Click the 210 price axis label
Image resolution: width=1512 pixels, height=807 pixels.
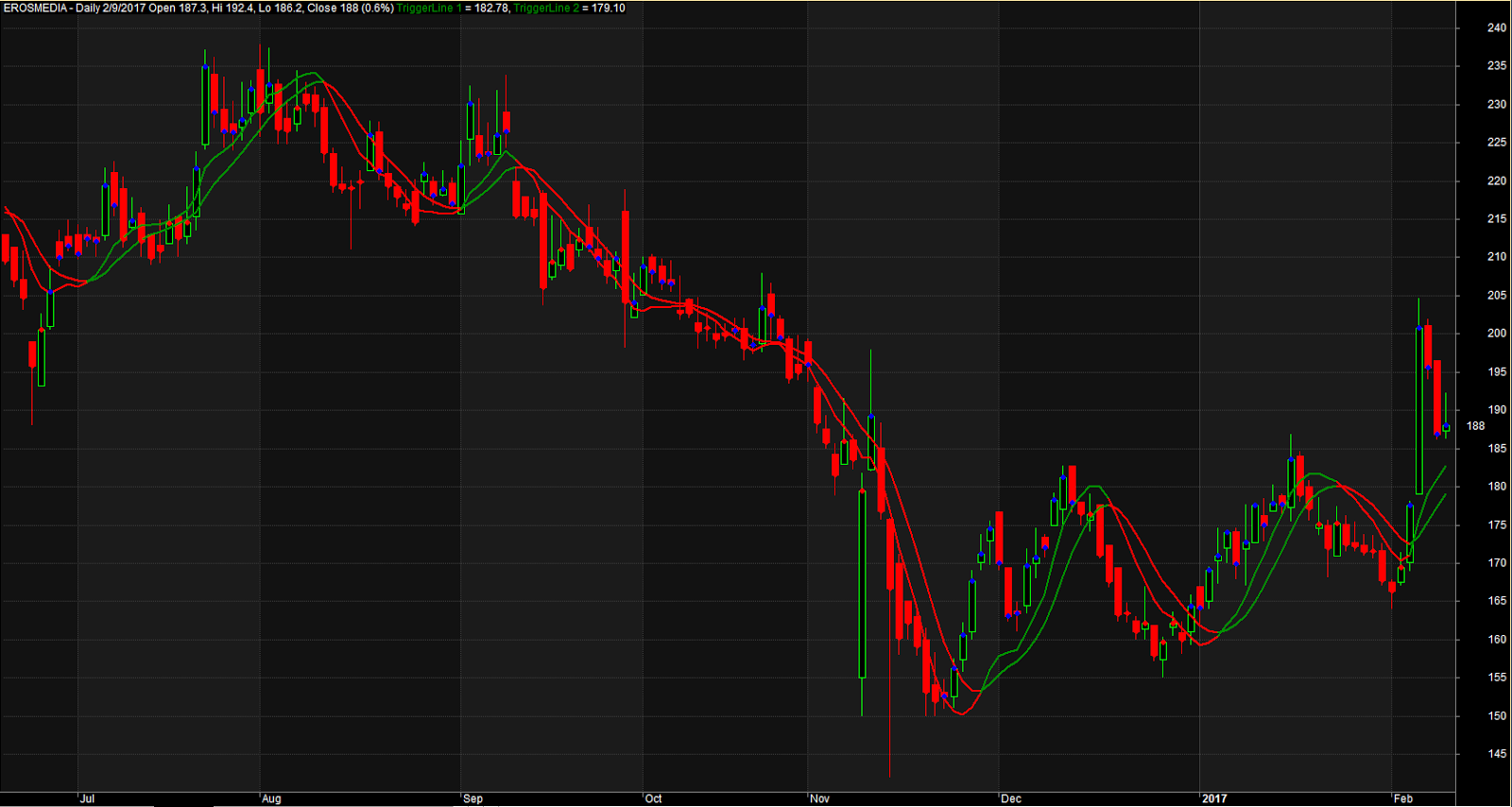click(1497, 257)
